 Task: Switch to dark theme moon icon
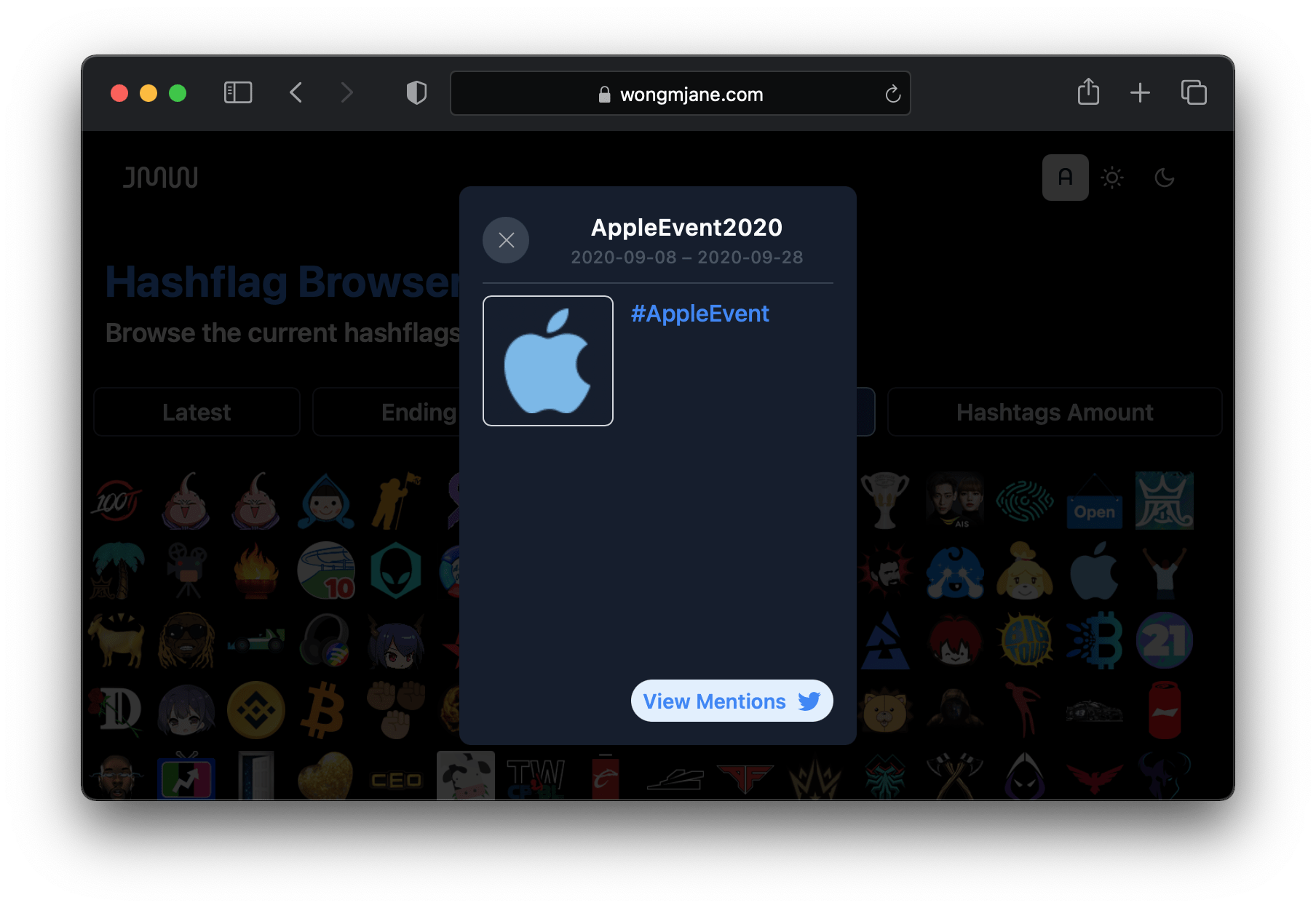(x=1165, y=178)
